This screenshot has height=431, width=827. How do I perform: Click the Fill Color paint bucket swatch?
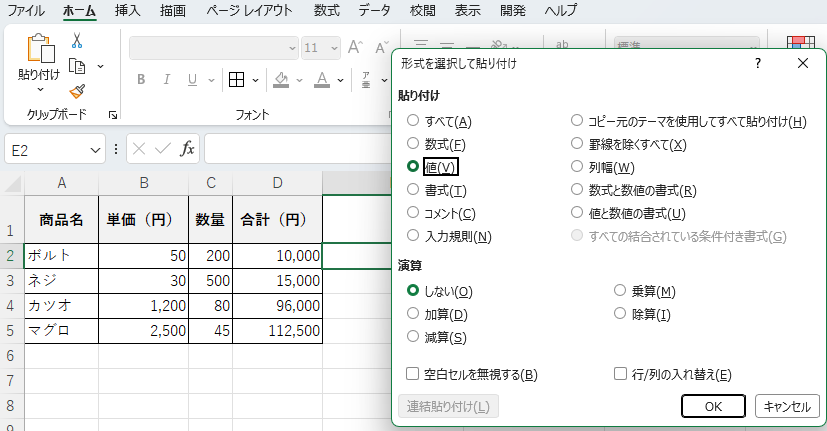click(281, 80)
